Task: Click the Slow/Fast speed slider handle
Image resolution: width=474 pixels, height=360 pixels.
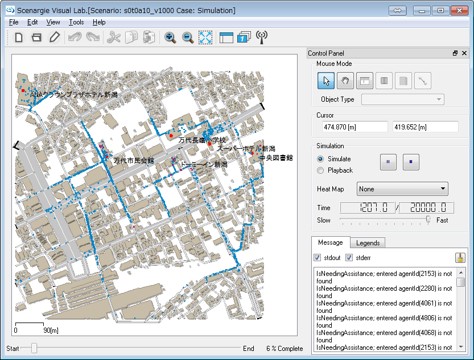Action: point(428,219)
